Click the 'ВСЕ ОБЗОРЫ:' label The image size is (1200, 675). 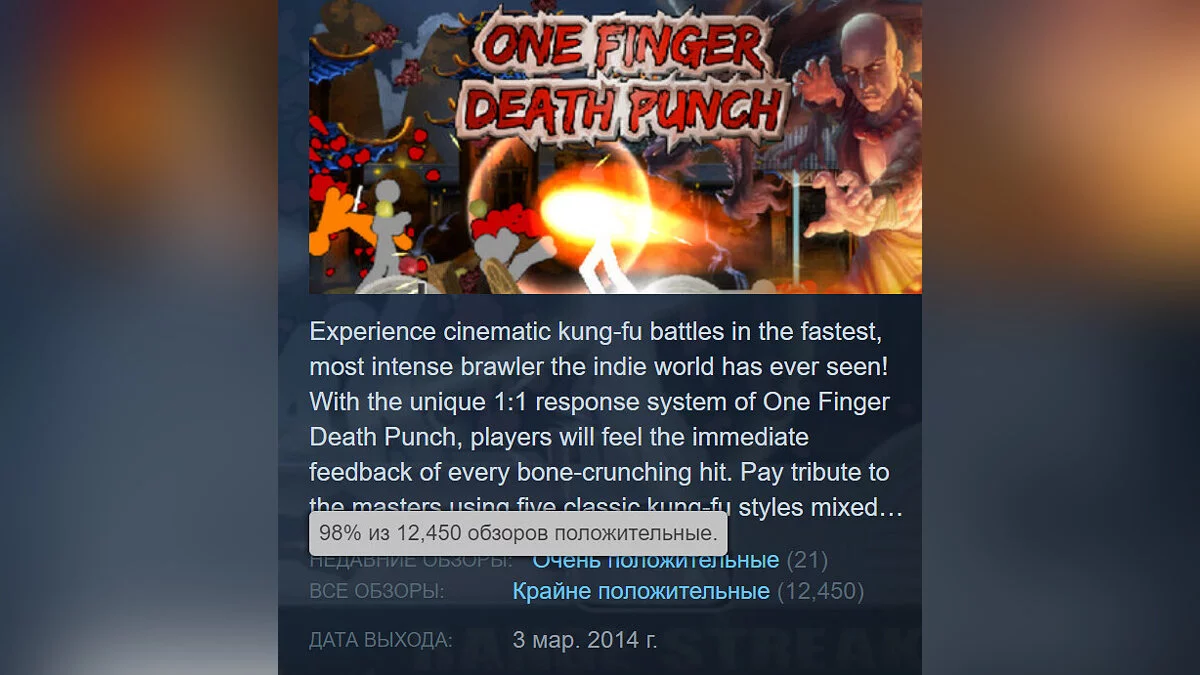coord(377,592)
